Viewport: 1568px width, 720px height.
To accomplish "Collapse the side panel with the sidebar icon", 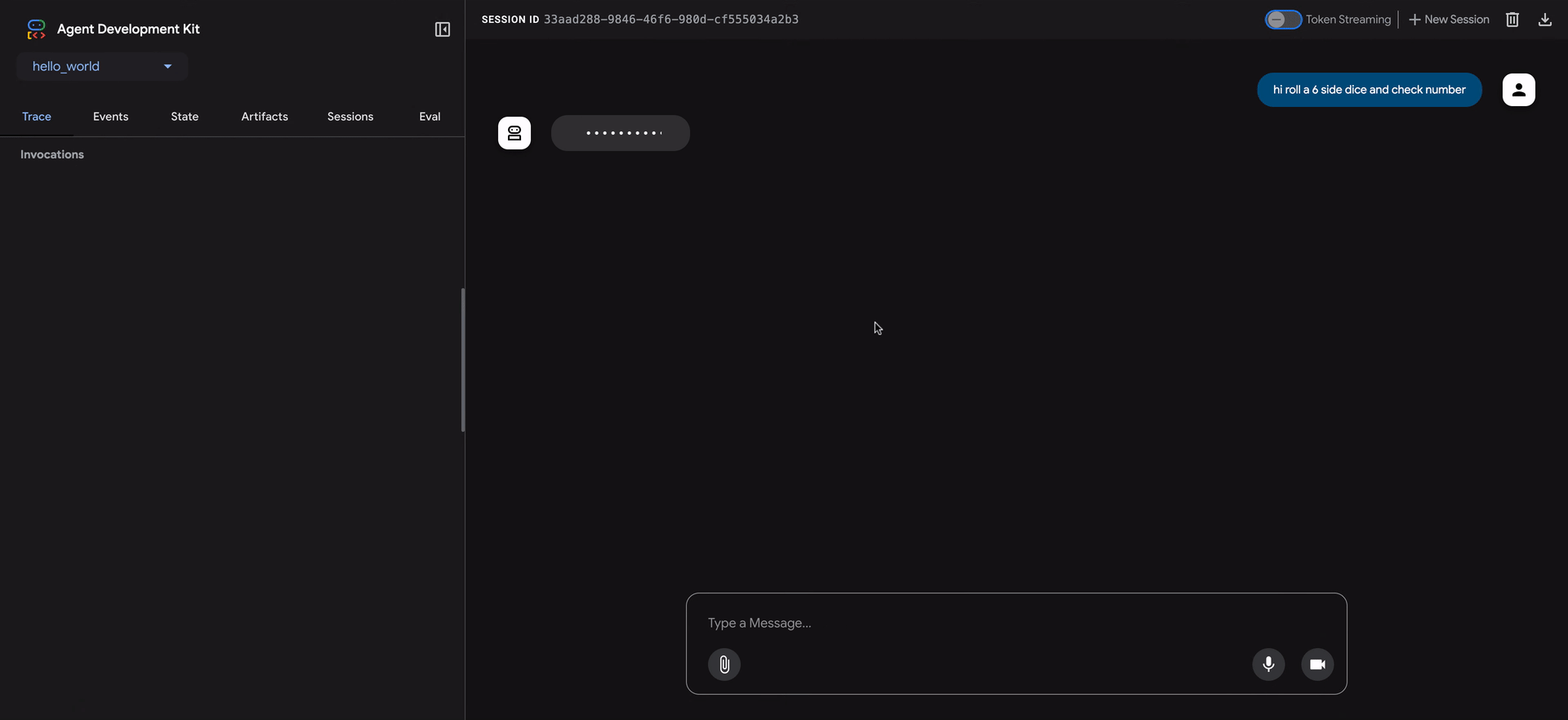I will (442, 29).
